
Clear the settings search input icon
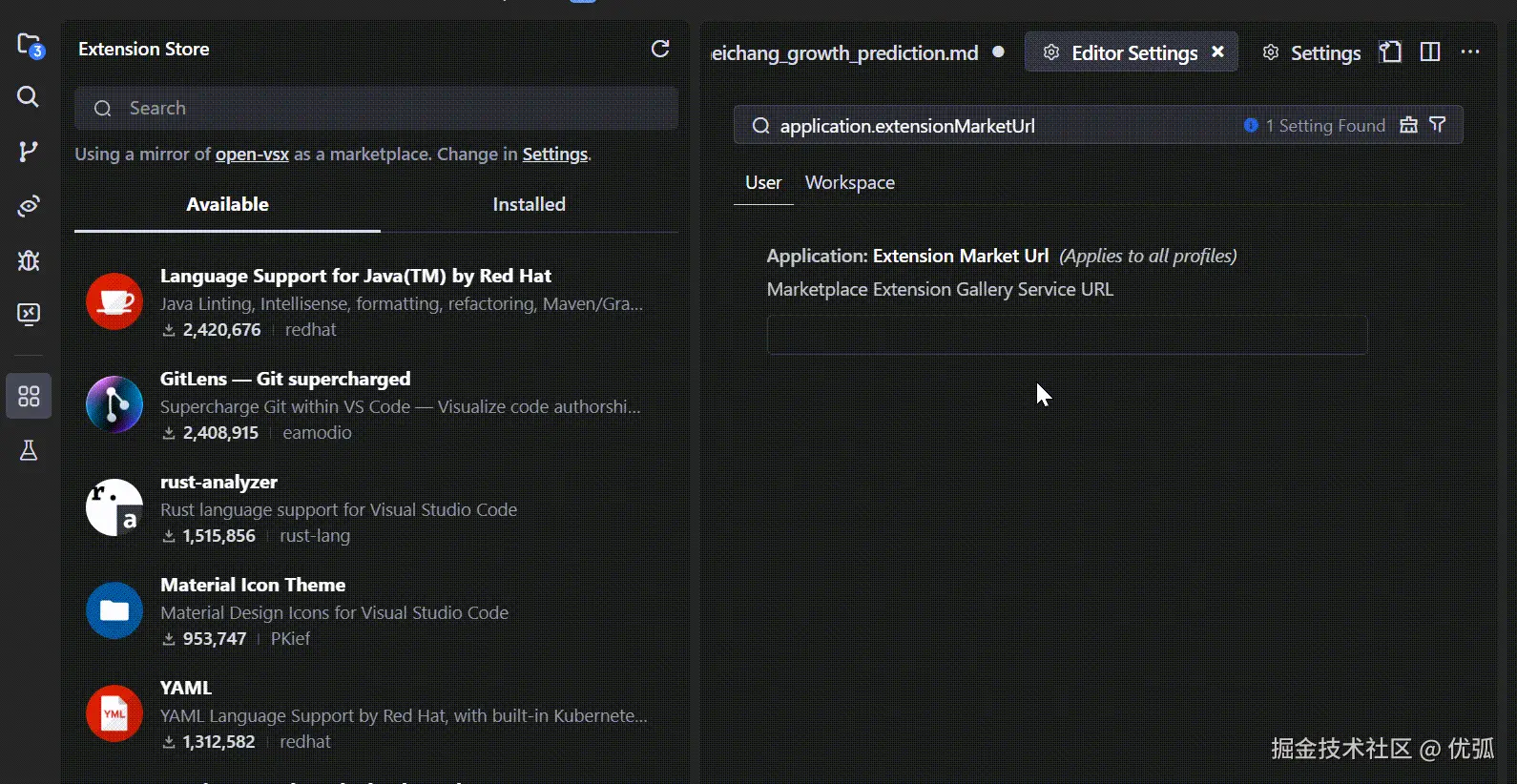(1408, 125)
